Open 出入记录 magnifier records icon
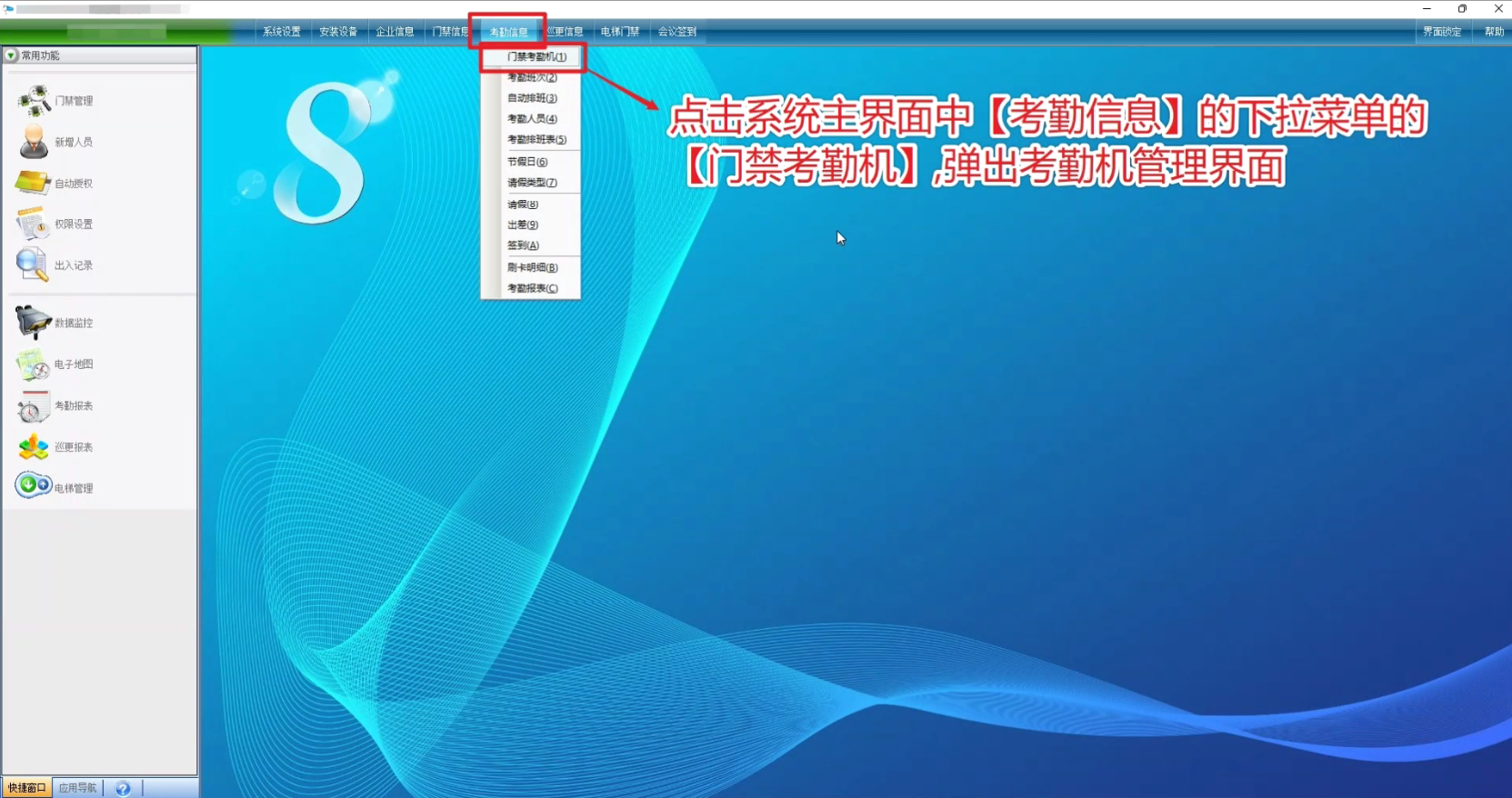 (33, 264)
